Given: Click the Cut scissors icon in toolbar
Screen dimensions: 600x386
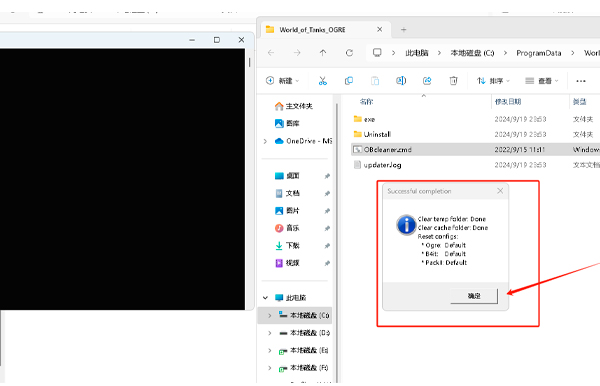Looking at the screenshot, I should [323, 81].
